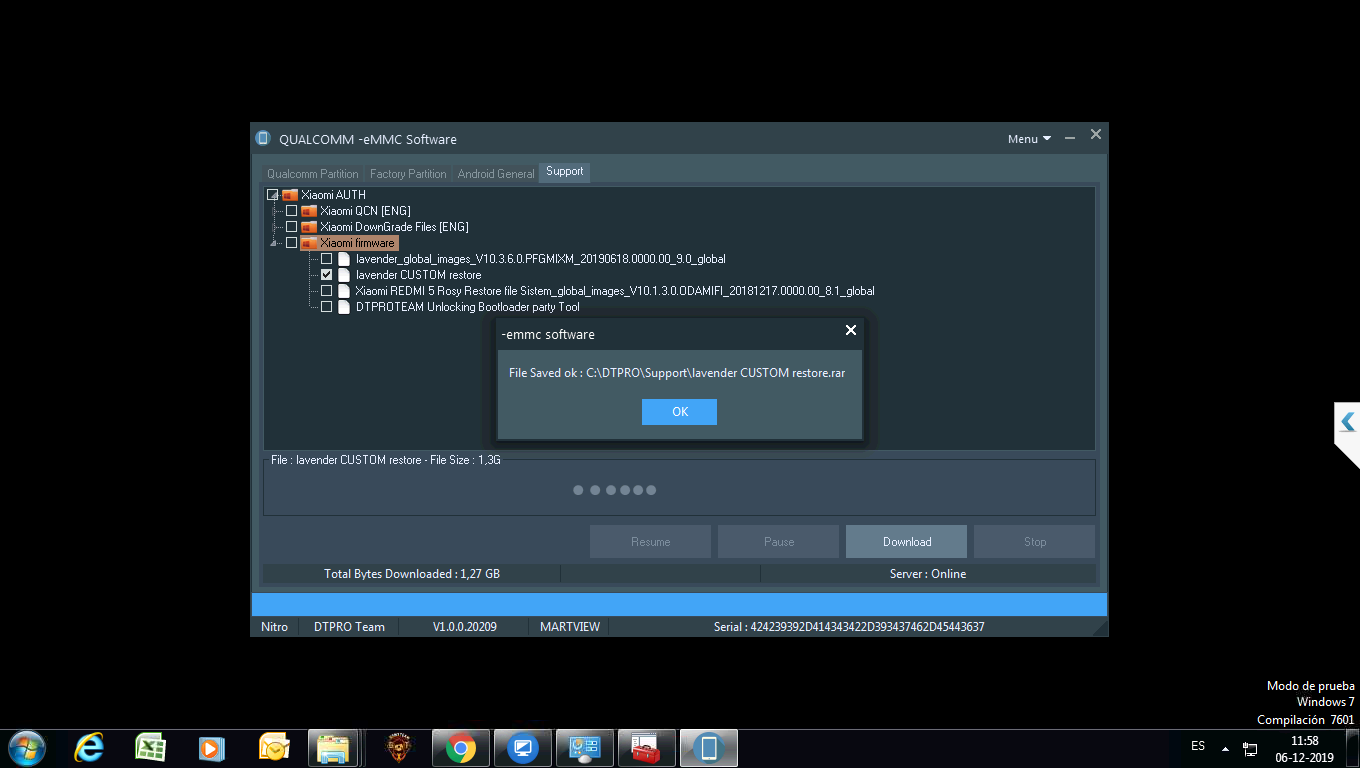Show hidden system tray icons
The image size is (1360, 768).
point(1225,748)
